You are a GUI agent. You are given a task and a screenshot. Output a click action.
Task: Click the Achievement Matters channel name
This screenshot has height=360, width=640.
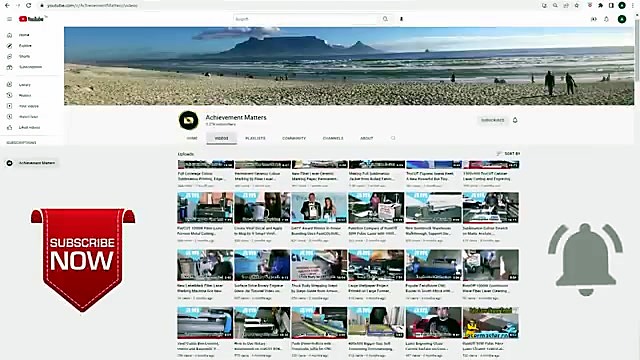[x=236, y=117]
